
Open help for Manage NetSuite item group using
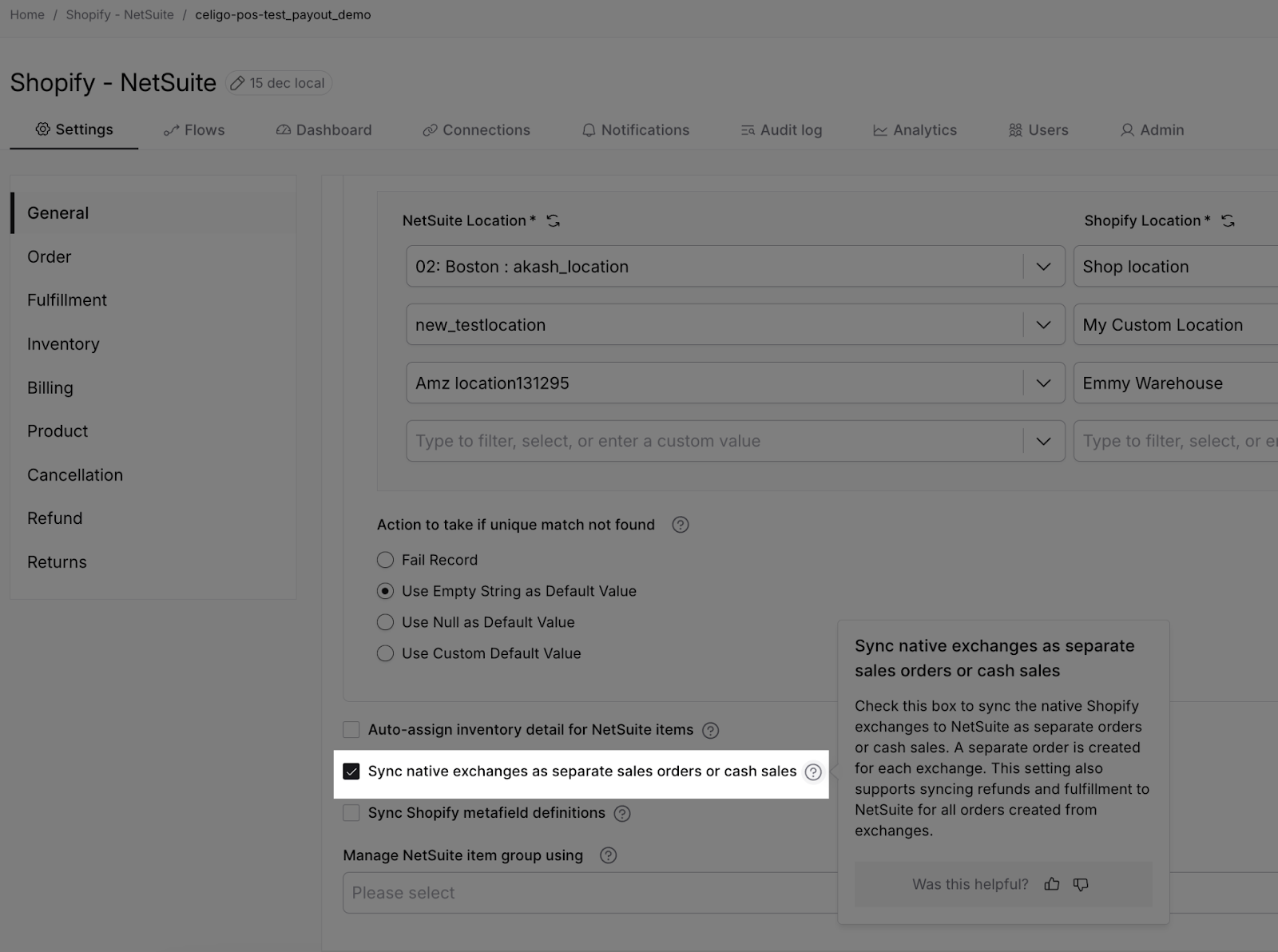click(608, 855)
